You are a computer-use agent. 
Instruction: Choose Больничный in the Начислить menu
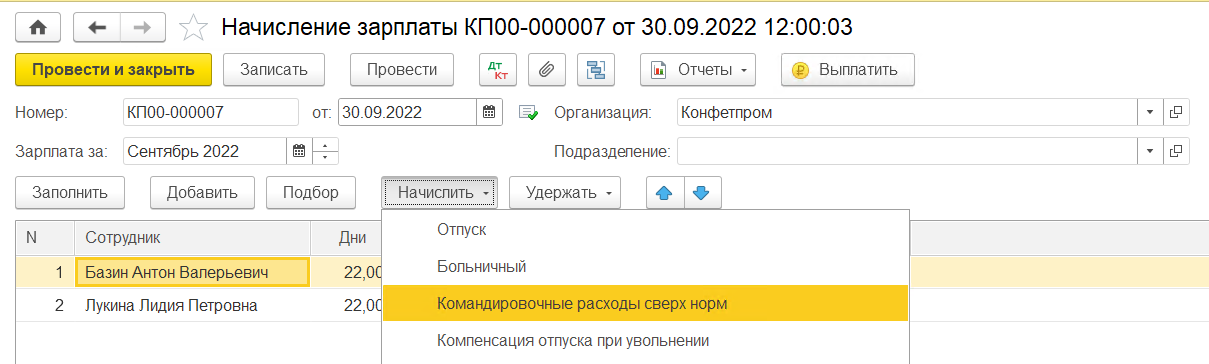tap(645, 266)
